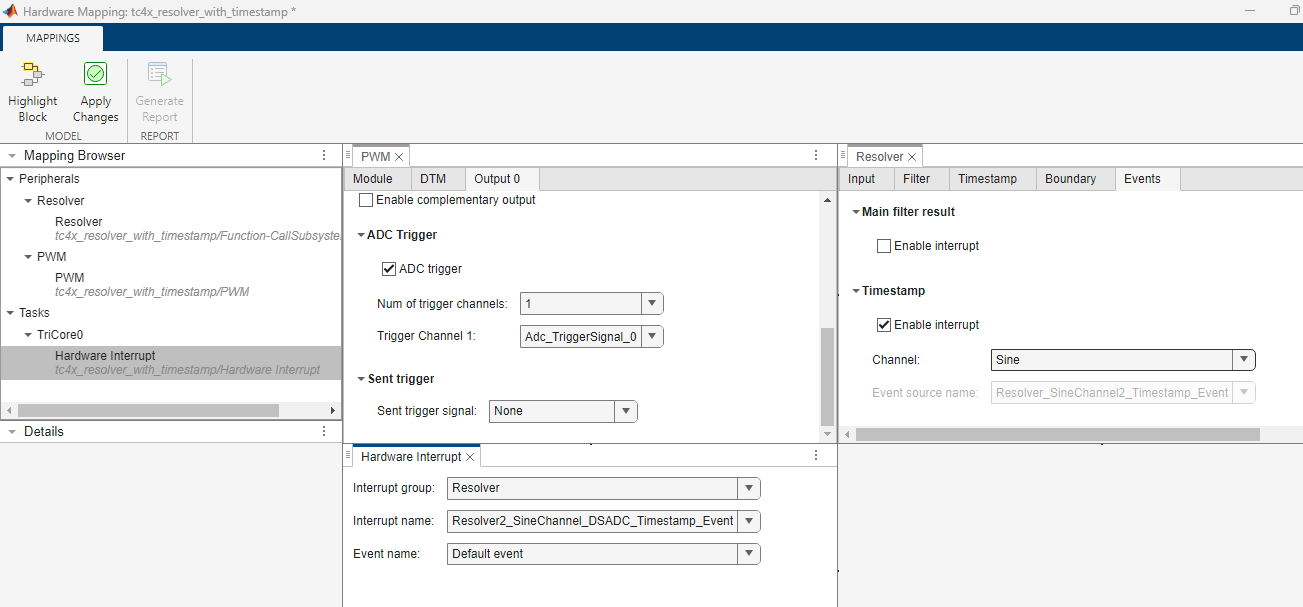
Task: Close the Hardware Interrupt panel tab
Action: pos(471,457)
